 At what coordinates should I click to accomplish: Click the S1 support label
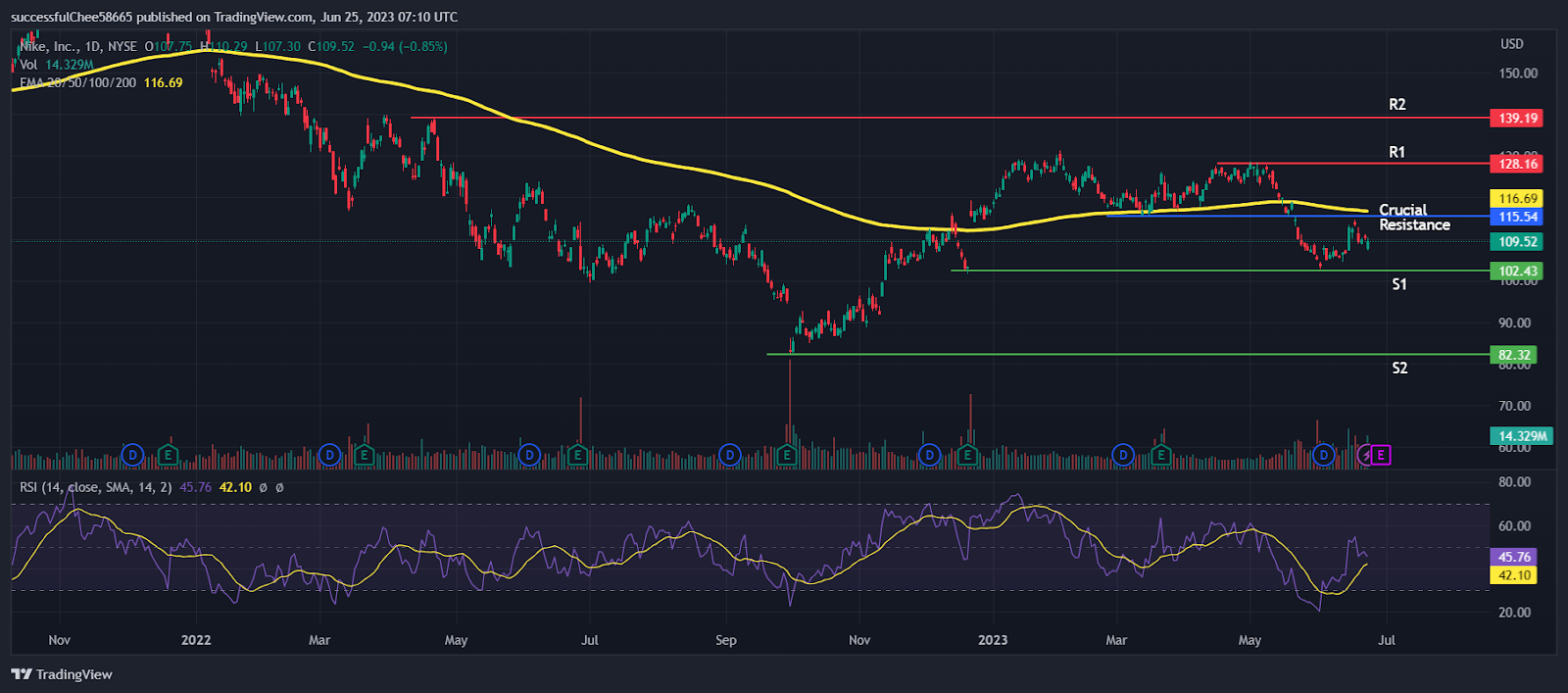click(x=1399, y=284)
